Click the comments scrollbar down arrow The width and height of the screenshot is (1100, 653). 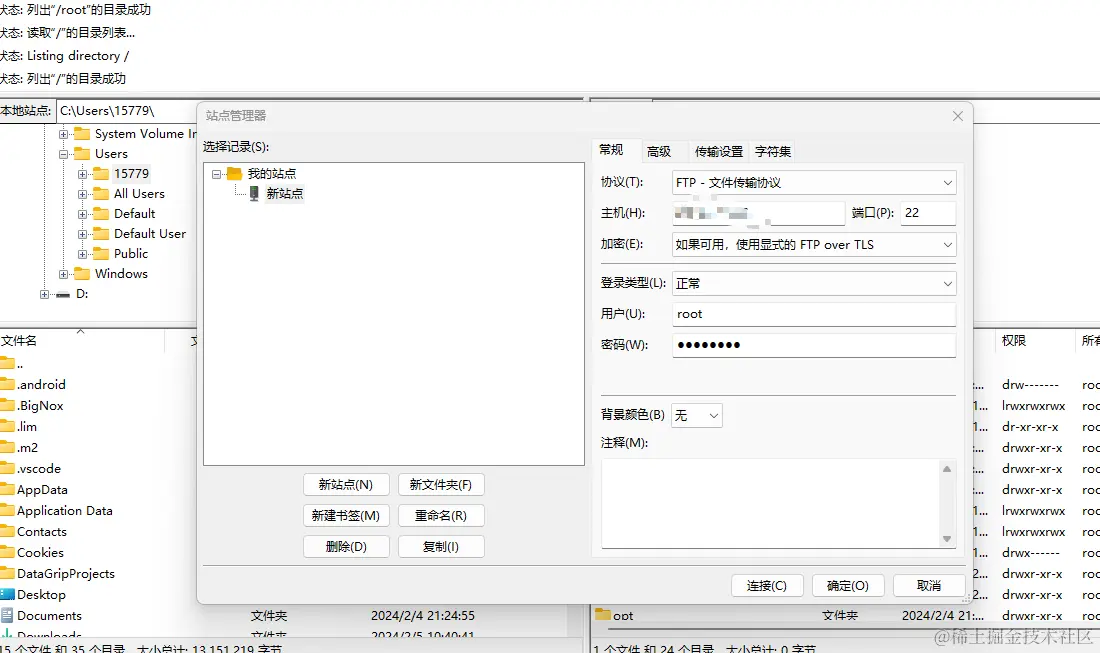pos(947,539)
